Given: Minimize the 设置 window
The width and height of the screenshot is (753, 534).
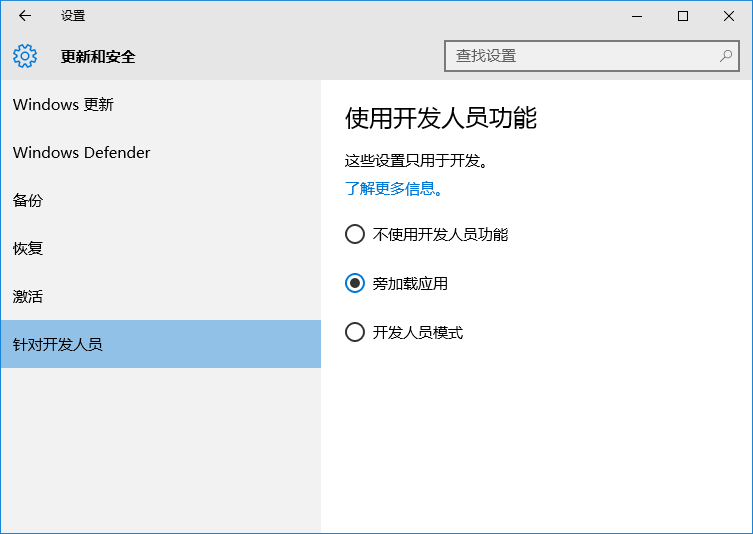Looking at the screenshot, I should tap(637, 16).
